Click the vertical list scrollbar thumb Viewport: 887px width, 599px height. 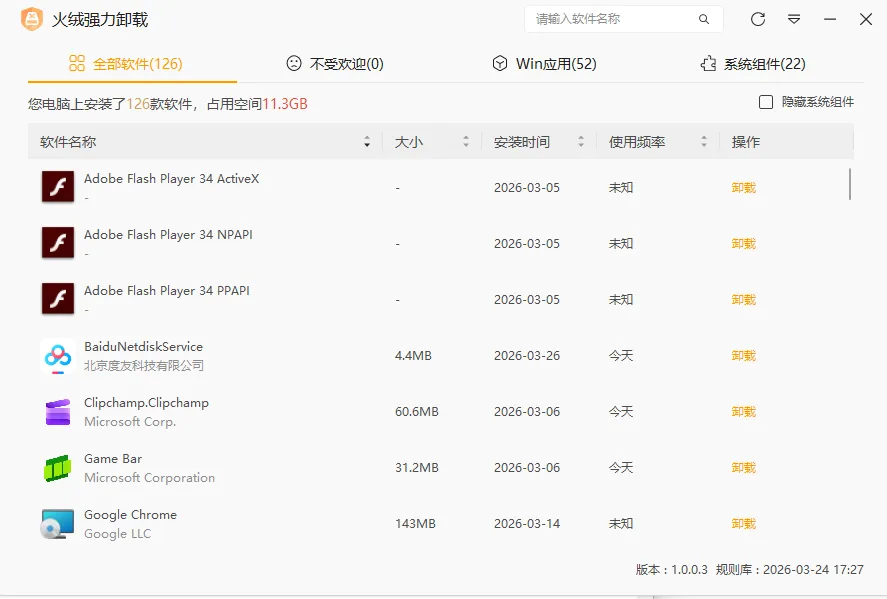[x=850, y=184]
